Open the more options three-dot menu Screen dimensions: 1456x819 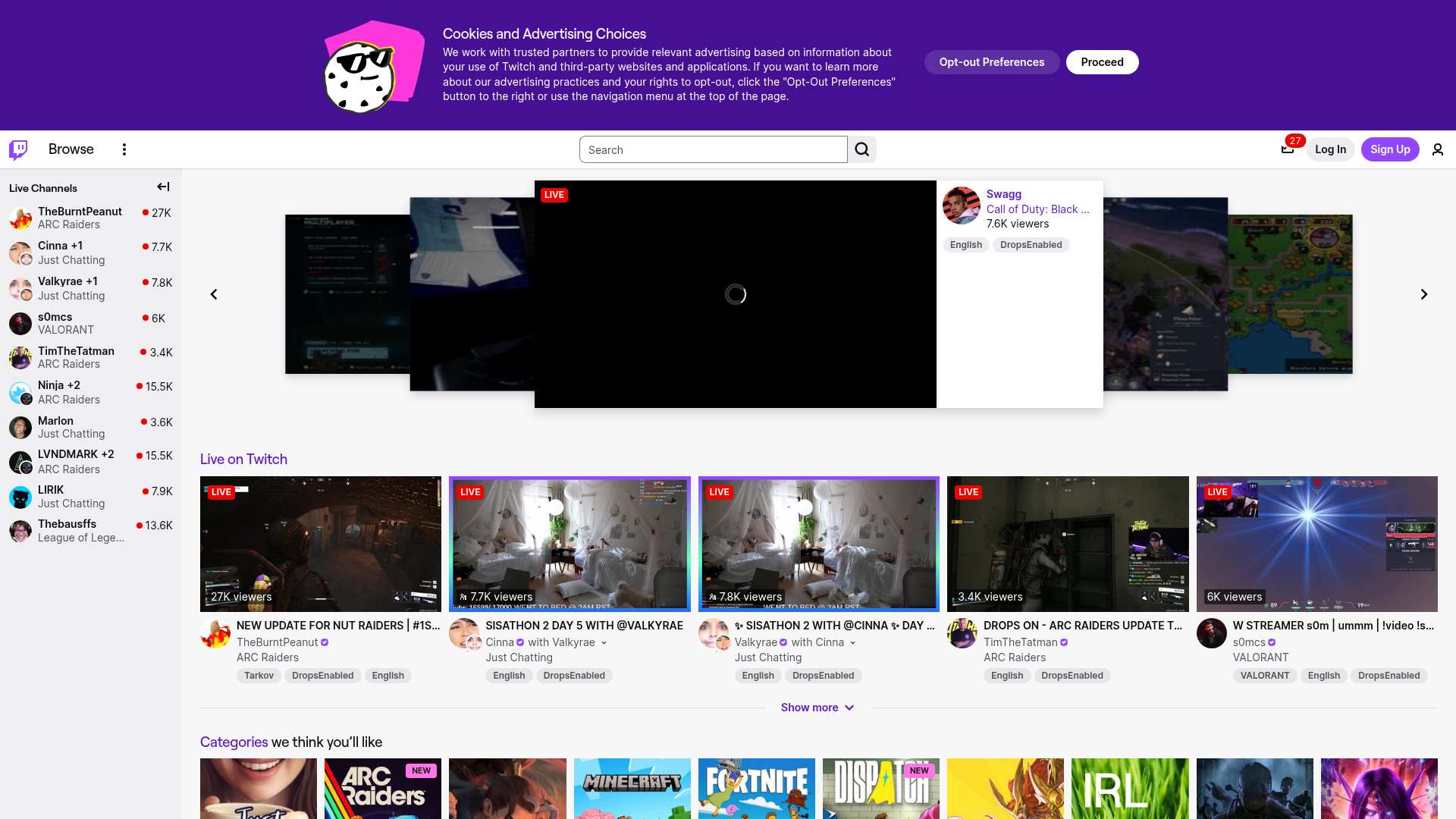tap(124, 149)
